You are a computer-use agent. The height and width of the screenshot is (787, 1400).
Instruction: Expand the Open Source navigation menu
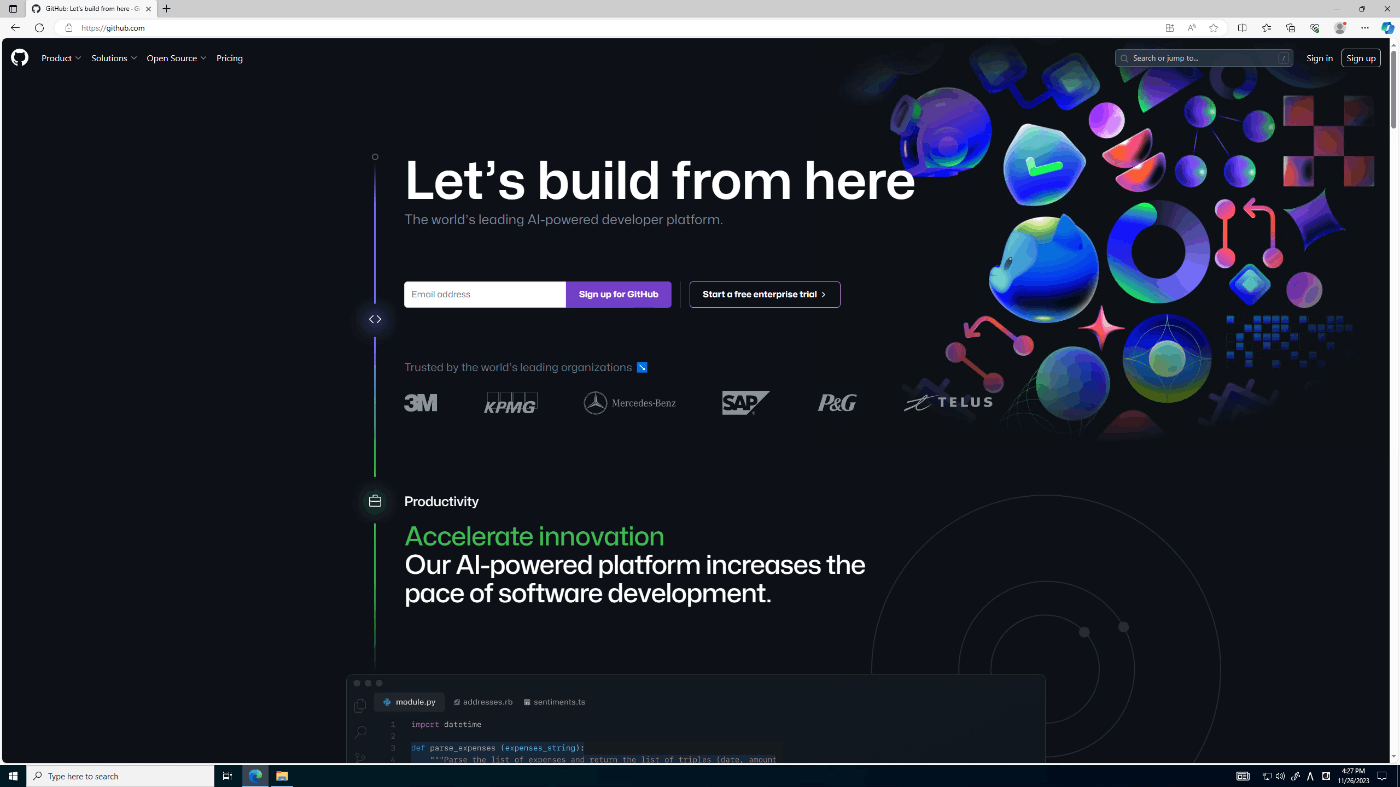176,58
